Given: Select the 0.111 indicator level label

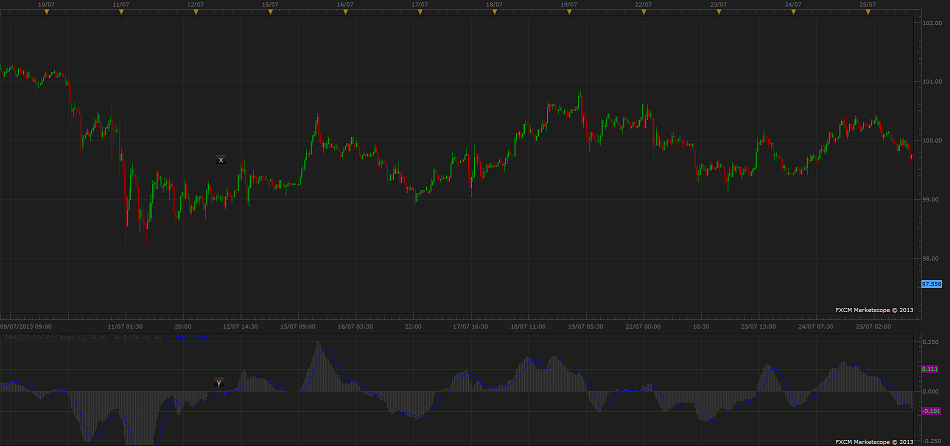Looking at the screenshot, I should 931,370.
